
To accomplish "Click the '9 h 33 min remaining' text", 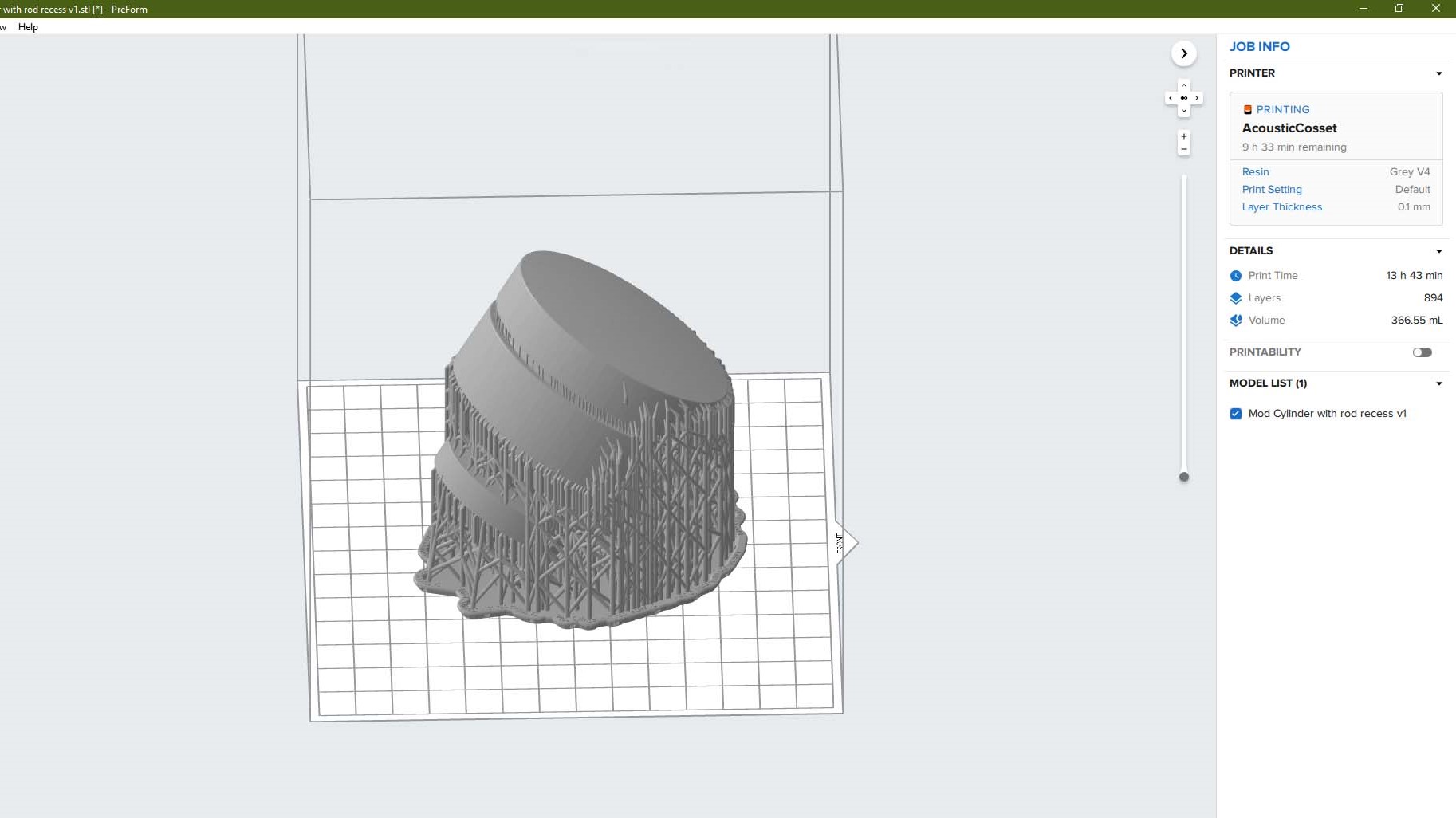I will pyautogui.click(x=1294, y=147).
